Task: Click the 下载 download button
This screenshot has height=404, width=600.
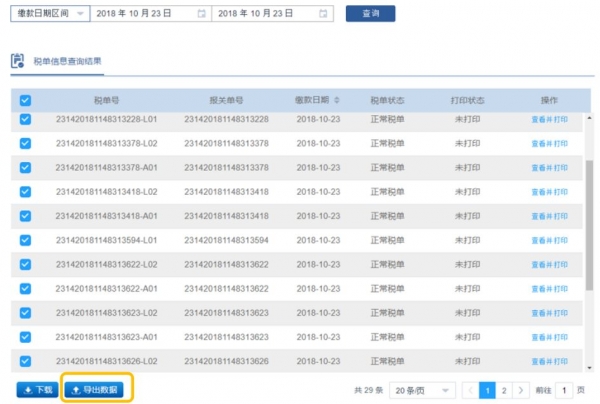Action: [x=36, y=389]
